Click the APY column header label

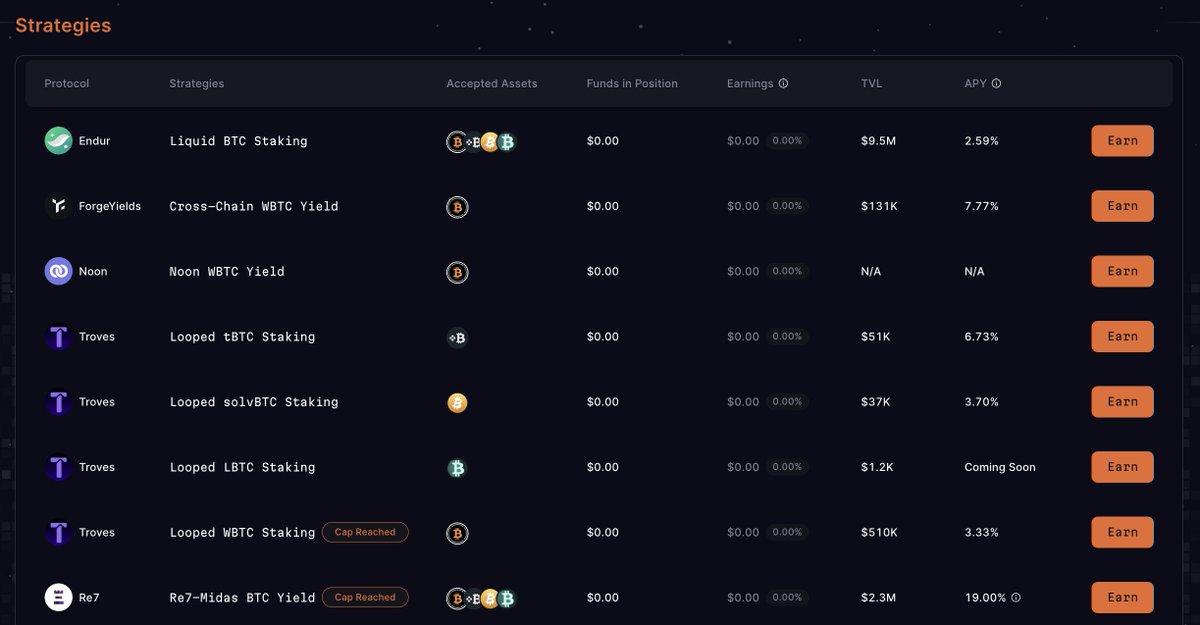click(x=975, y=84)
